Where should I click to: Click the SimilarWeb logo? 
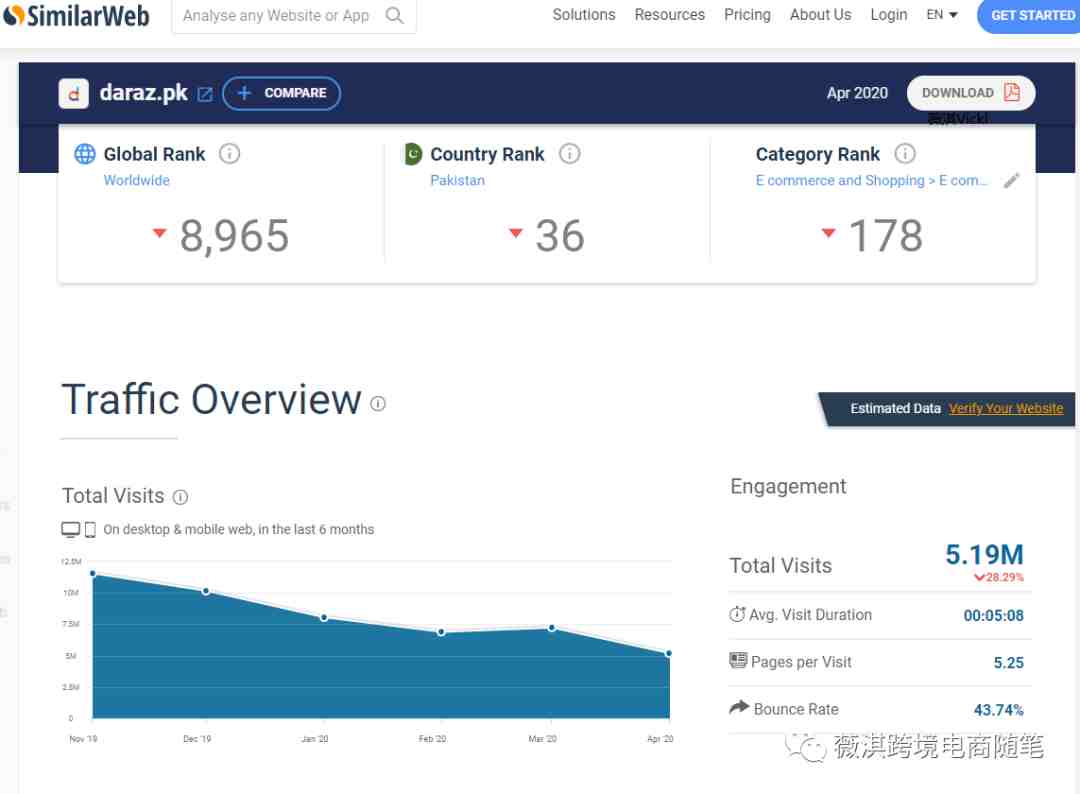pos(76,15)
